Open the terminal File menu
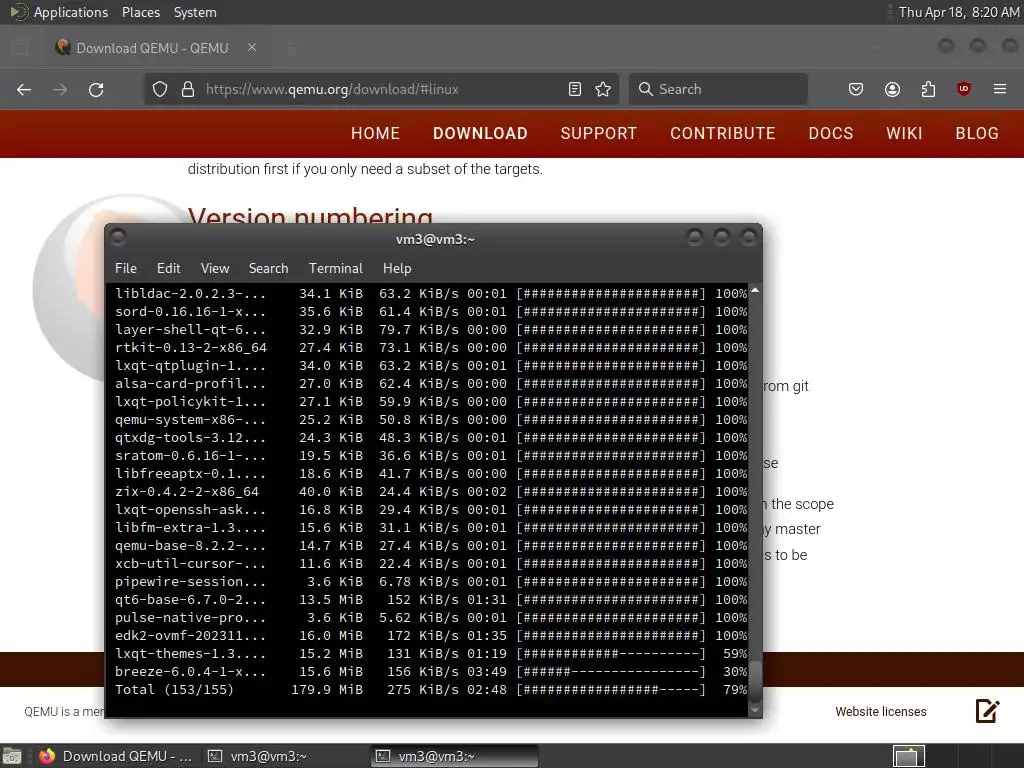 pyautogui.click(x=126, y=268)
